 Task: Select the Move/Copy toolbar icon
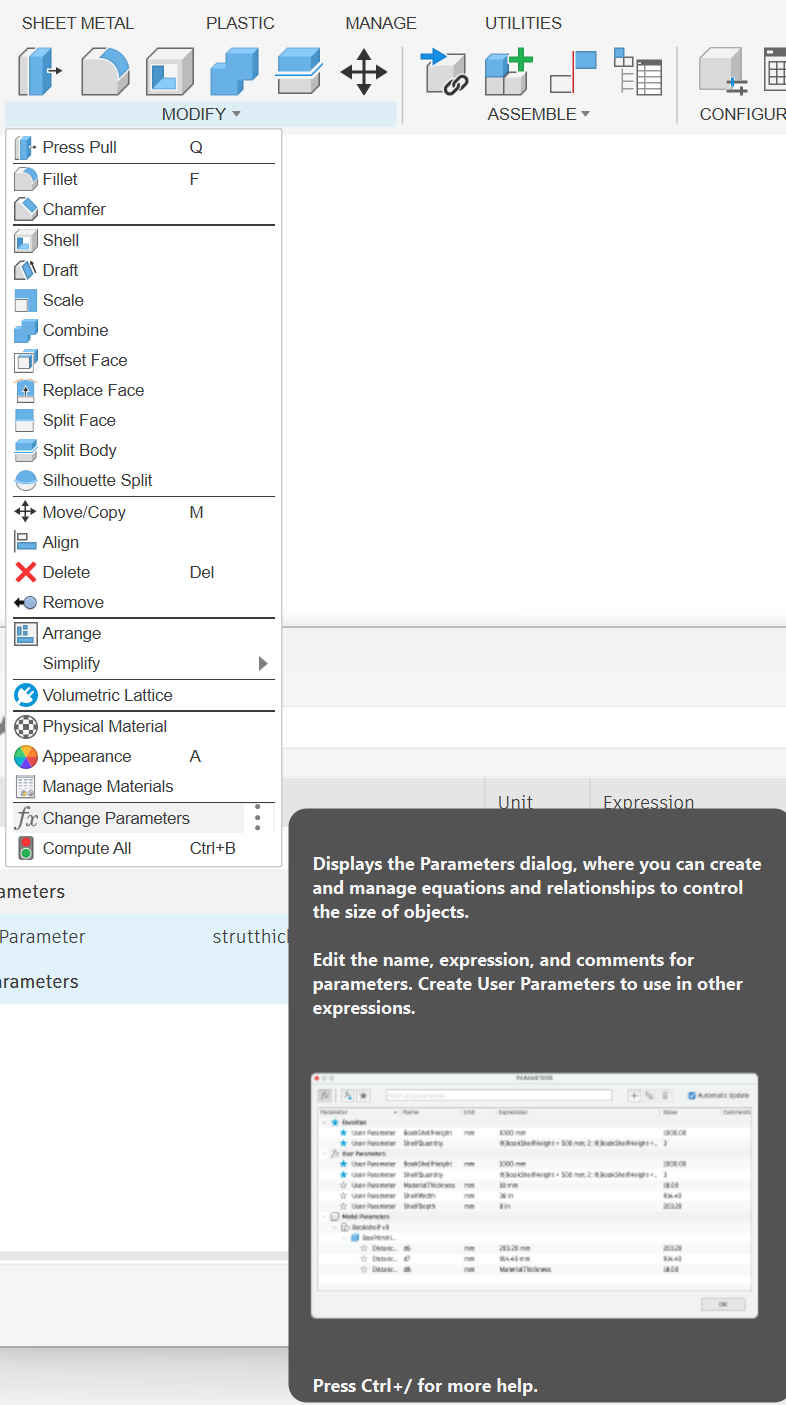tap(364, 72)
